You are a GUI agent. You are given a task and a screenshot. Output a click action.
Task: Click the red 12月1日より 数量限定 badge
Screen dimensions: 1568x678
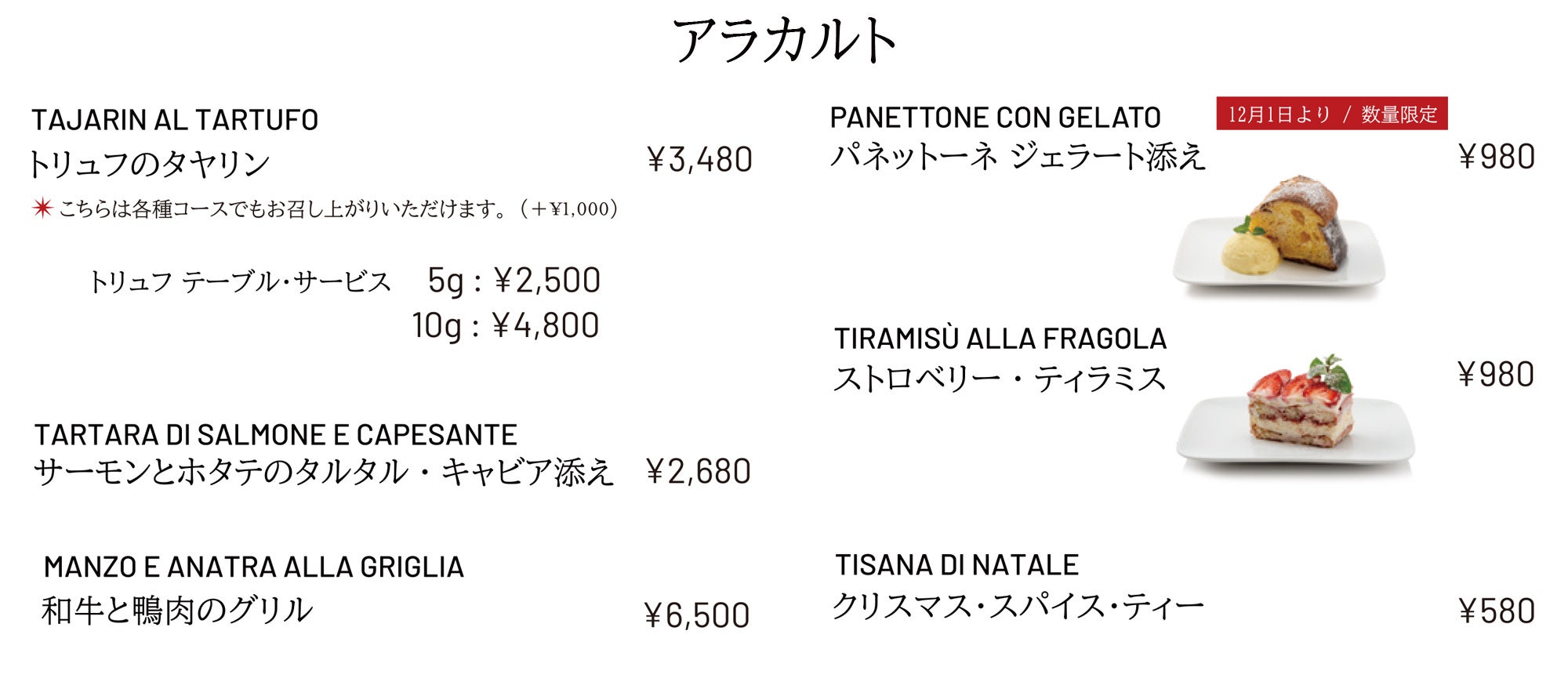(1332, 114)
